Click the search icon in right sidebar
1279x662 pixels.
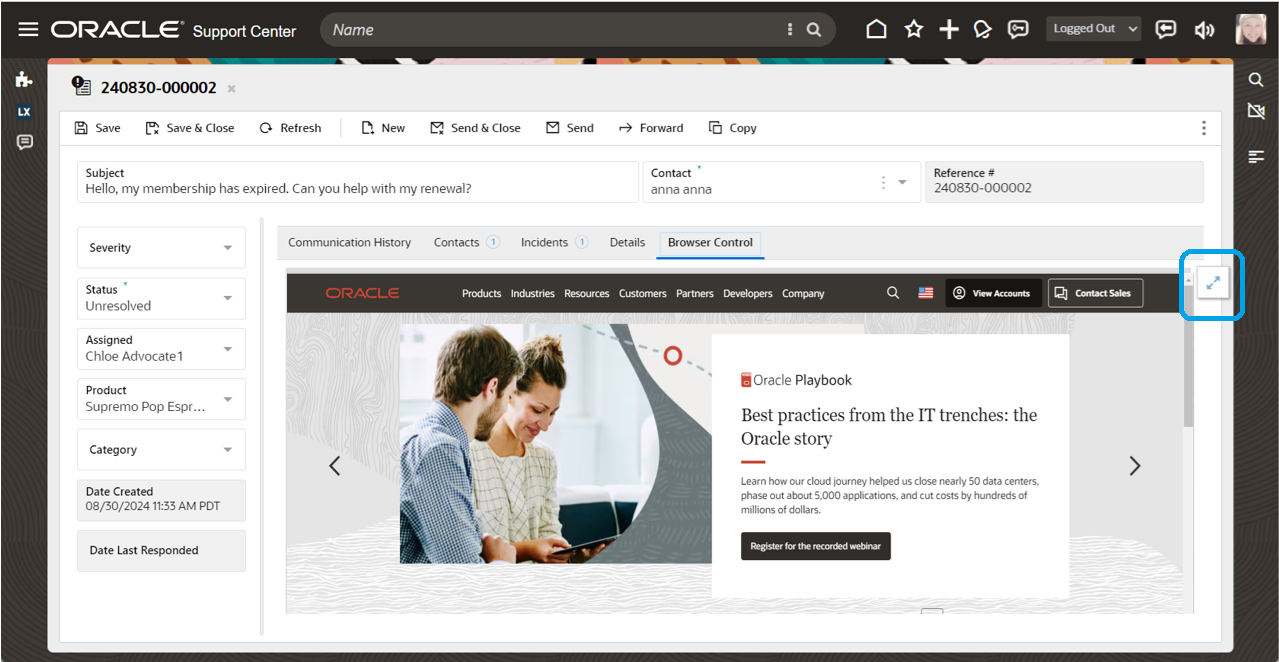[x=1257, y=80]
